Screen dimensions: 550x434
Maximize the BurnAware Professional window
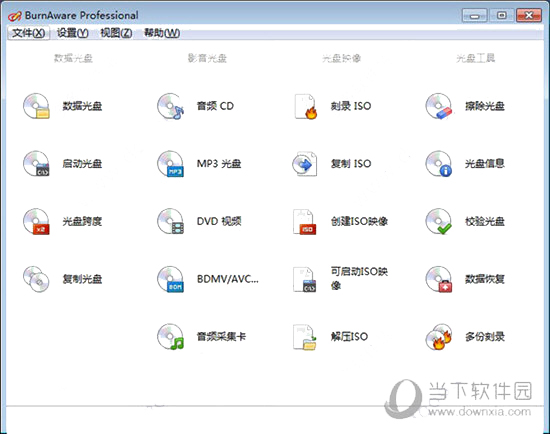pos(502,15)
